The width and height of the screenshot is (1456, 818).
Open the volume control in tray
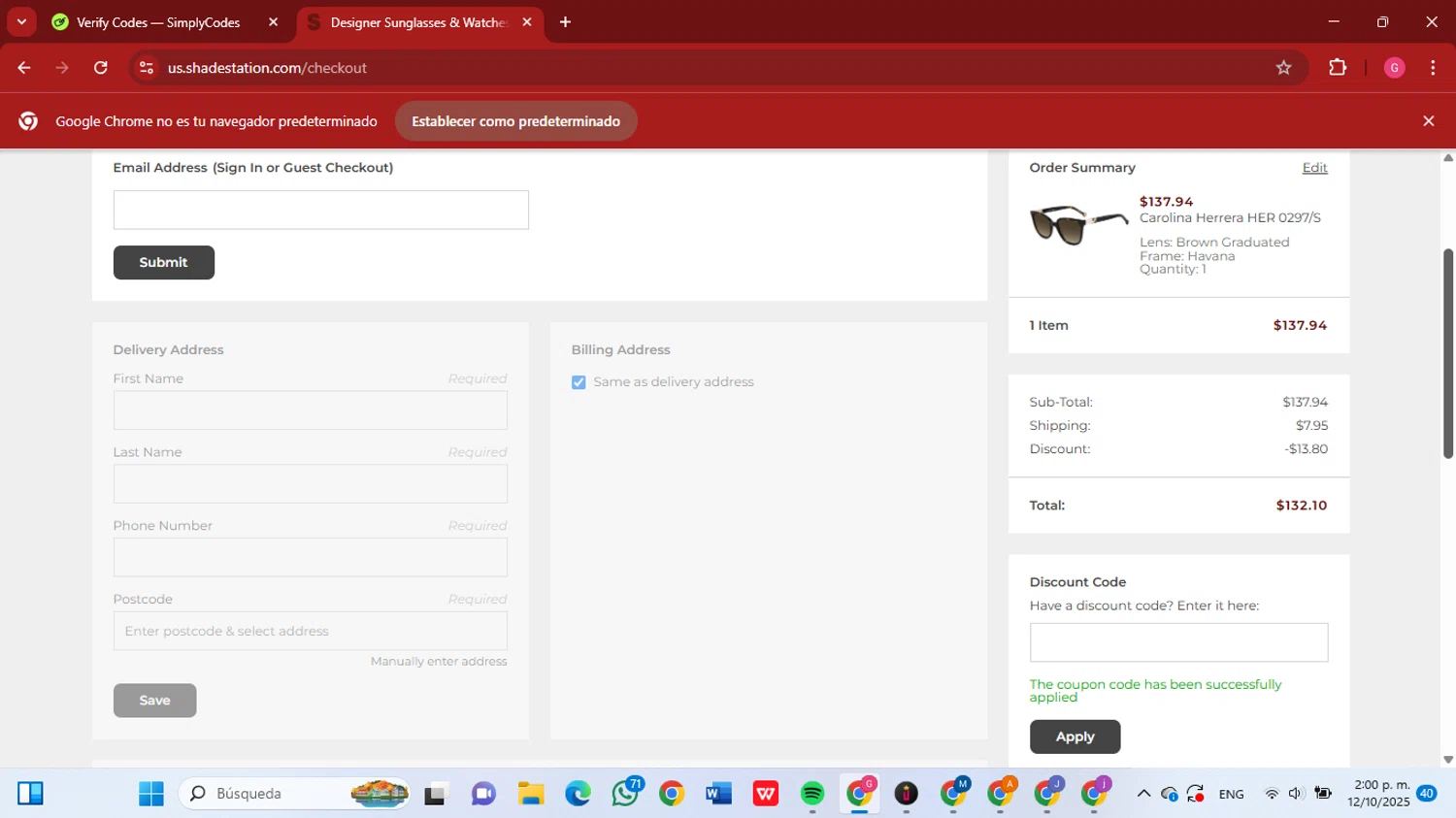(1296, 794)
